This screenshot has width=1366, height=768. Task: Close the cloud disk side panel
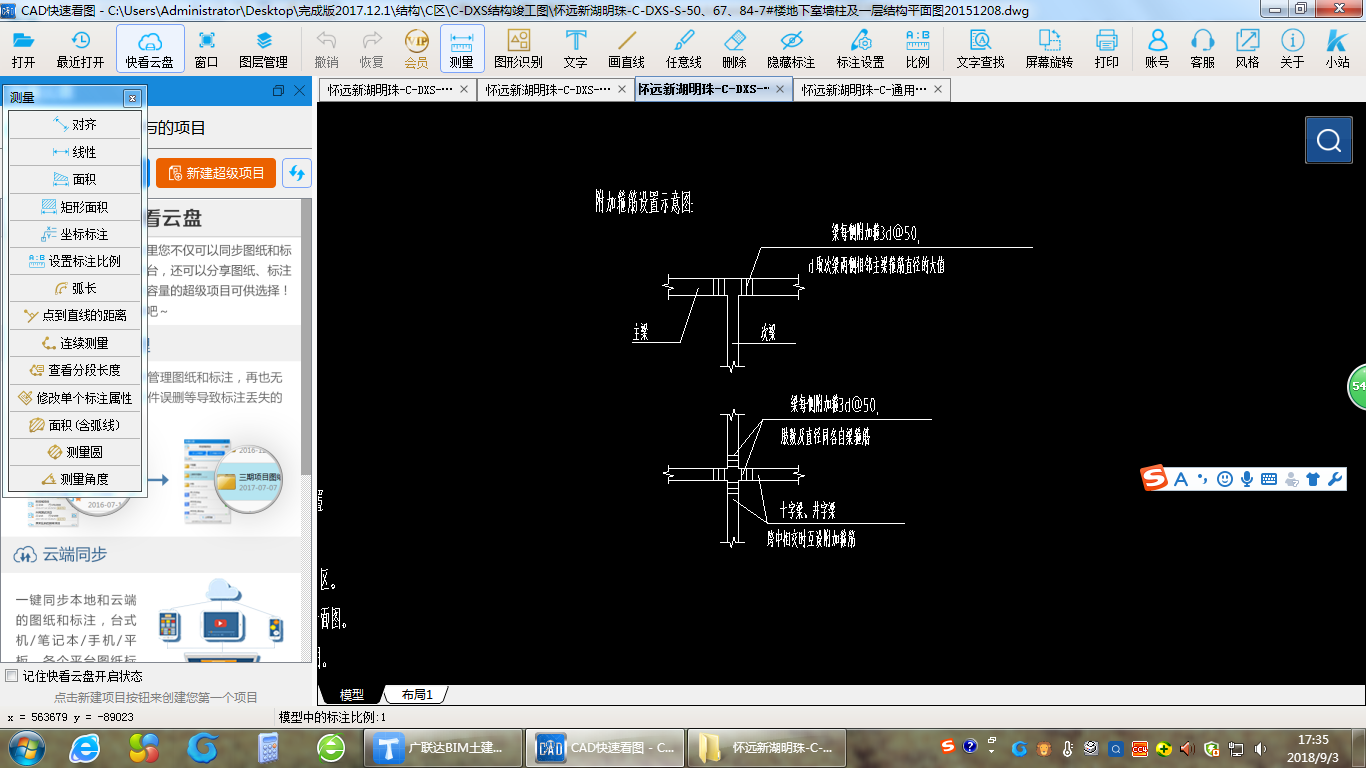[x=299, y=91]
